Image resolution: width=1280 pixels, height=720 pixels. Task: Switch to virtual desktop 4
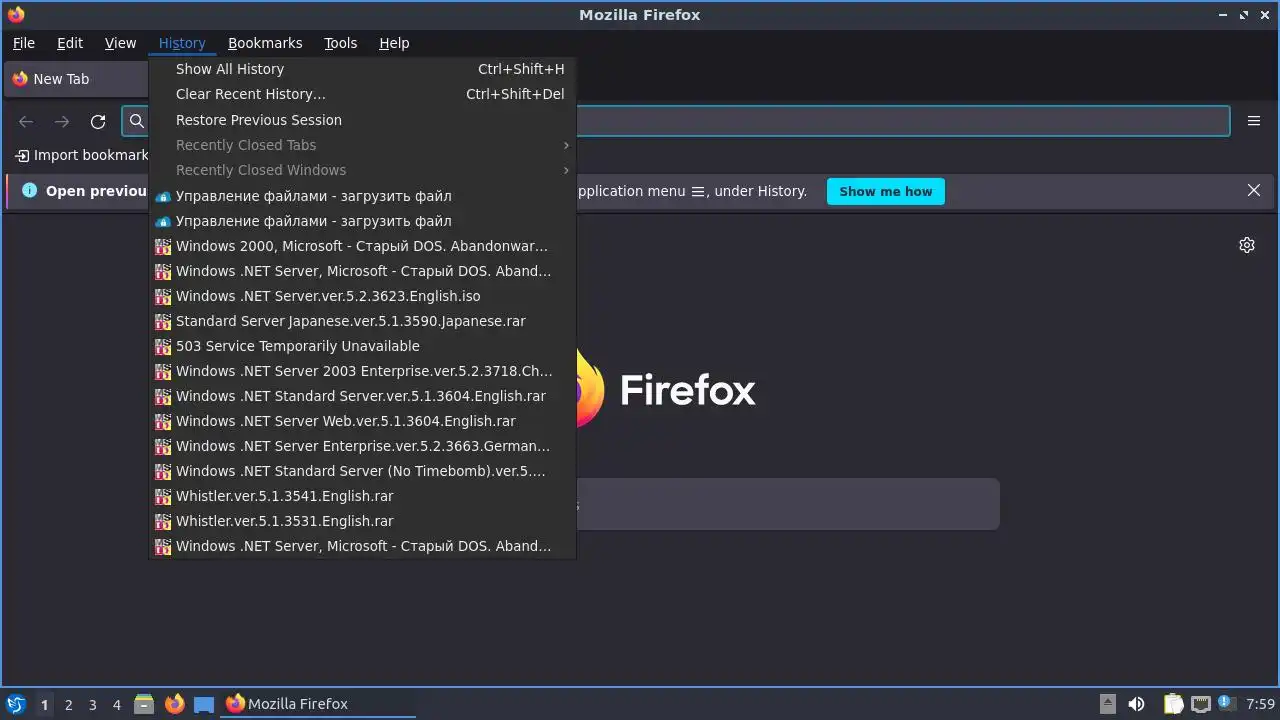[116, 704]
